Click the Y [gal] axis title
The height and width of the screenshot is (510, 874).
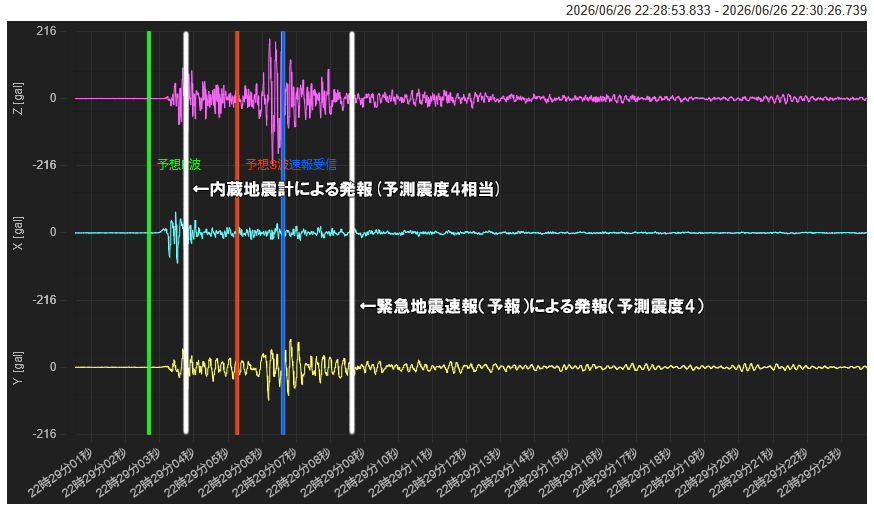point(18,367)
